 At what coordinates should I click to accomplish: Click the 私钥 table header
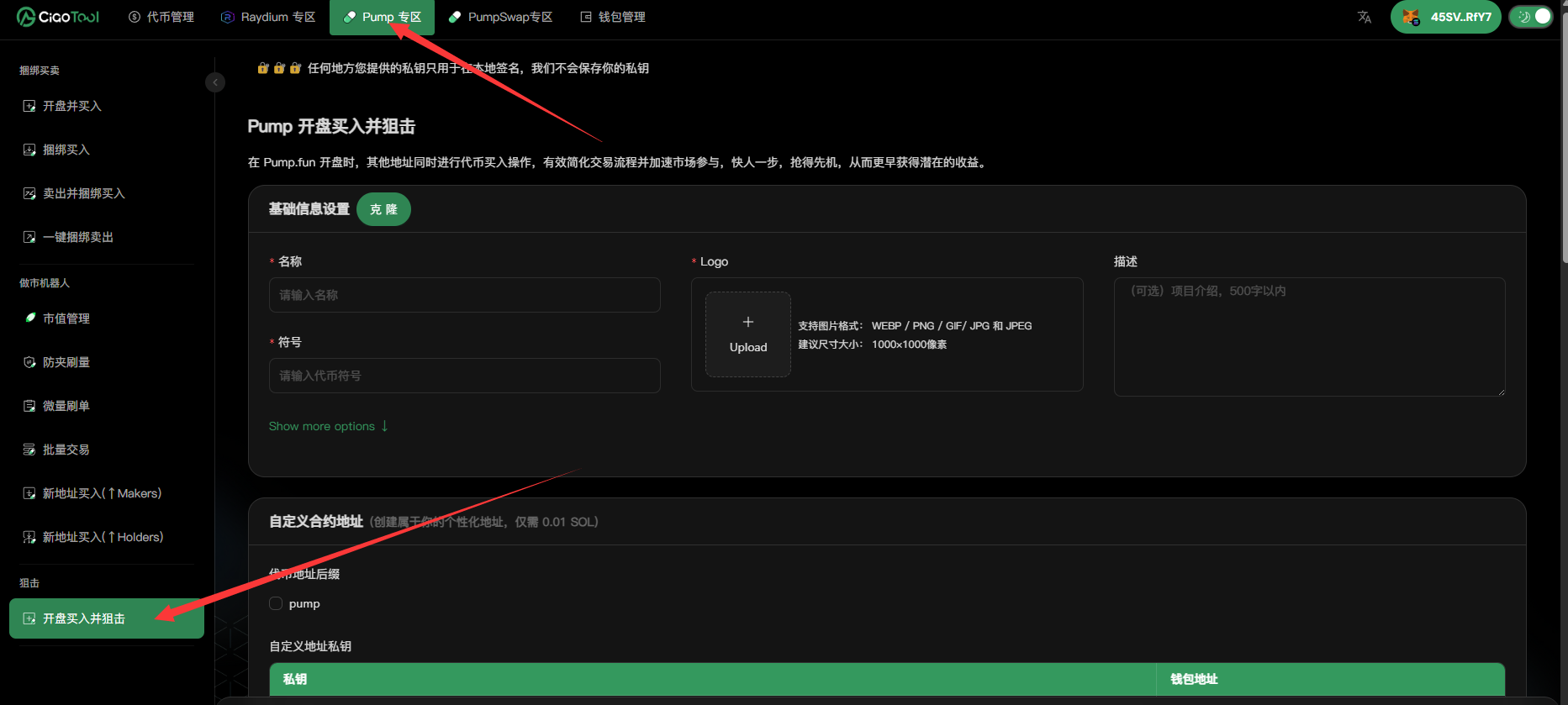tap(713, 679)
